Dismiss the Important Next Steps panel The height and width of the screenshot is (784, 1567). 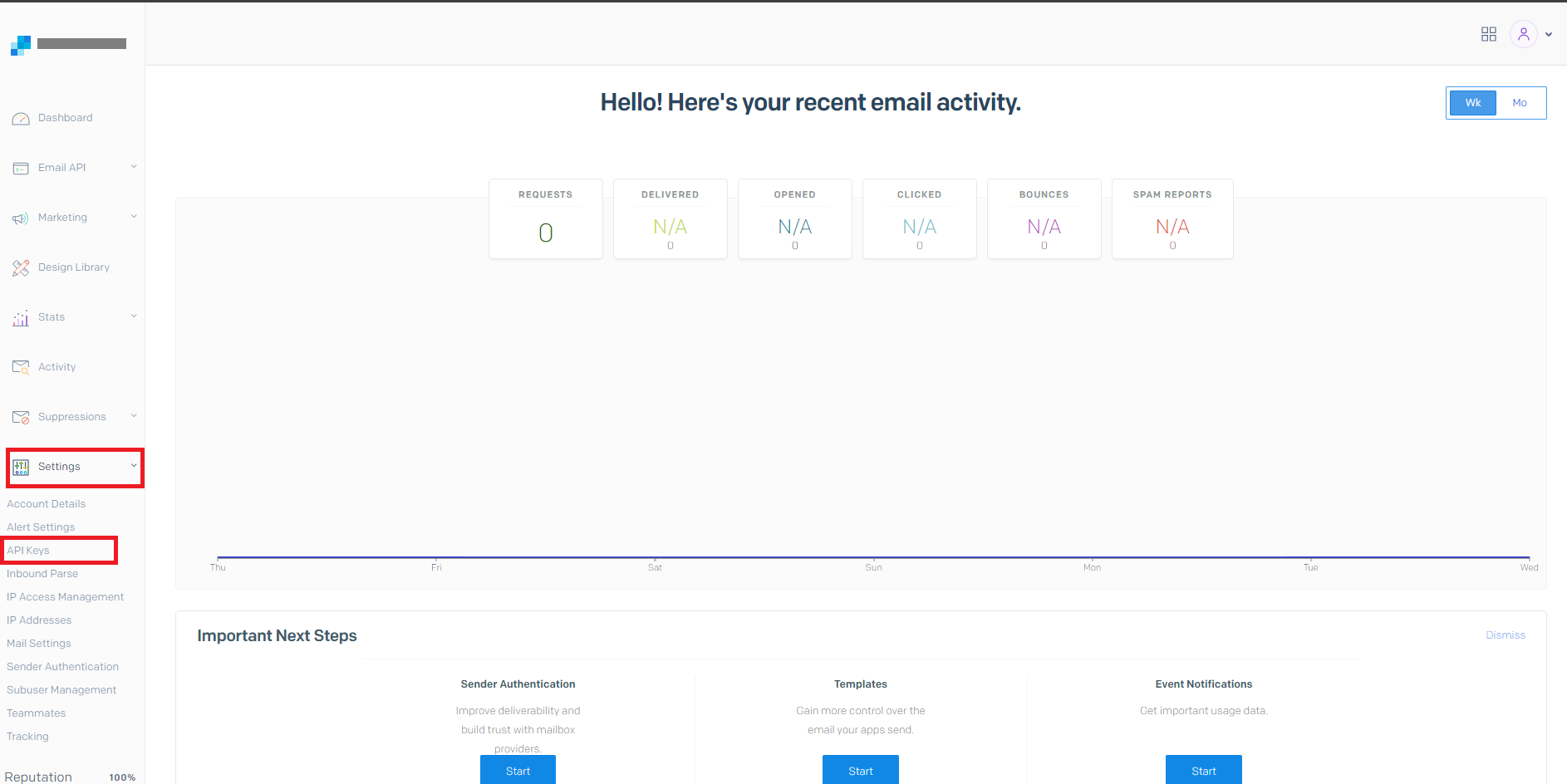click(1505, 635)
